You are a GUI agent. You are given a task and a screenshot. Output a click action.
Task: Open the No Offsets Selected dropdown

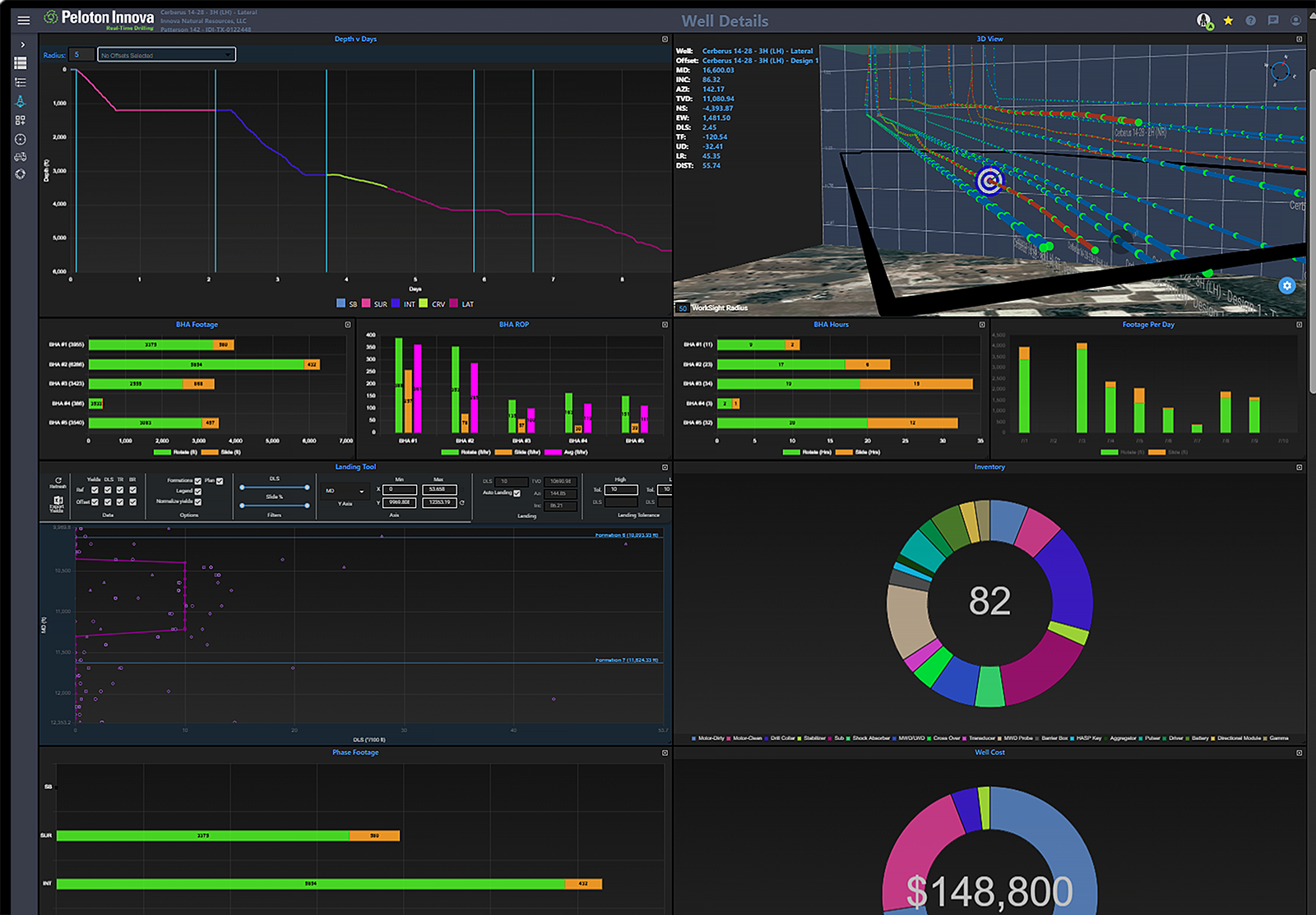point(164,54)
